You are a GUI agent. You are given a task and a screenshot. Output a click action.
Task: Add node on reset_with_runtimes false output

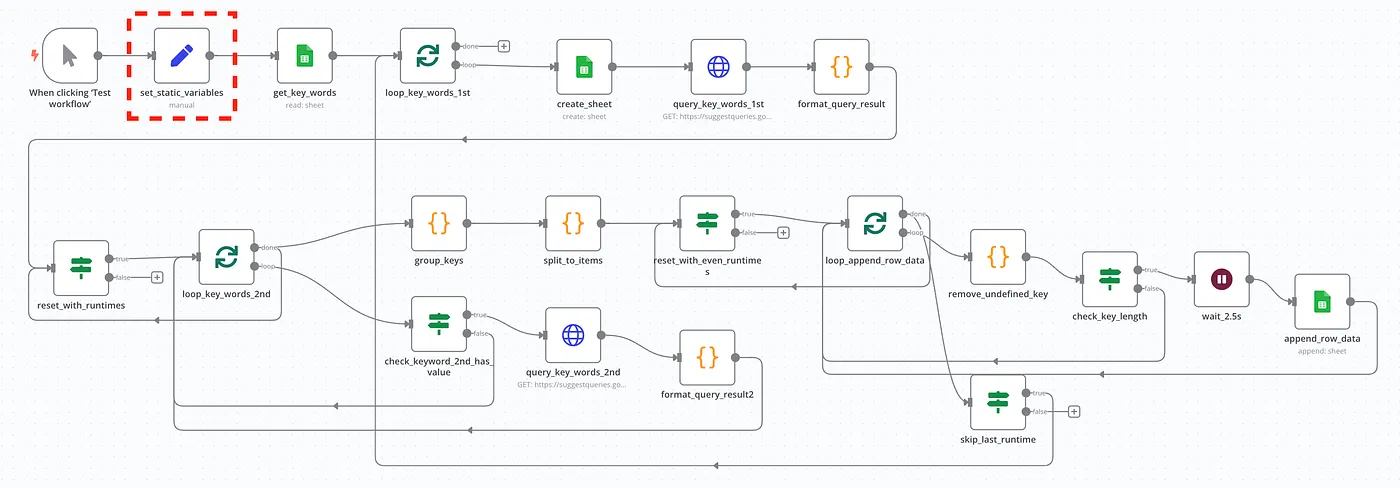point(157,277)
